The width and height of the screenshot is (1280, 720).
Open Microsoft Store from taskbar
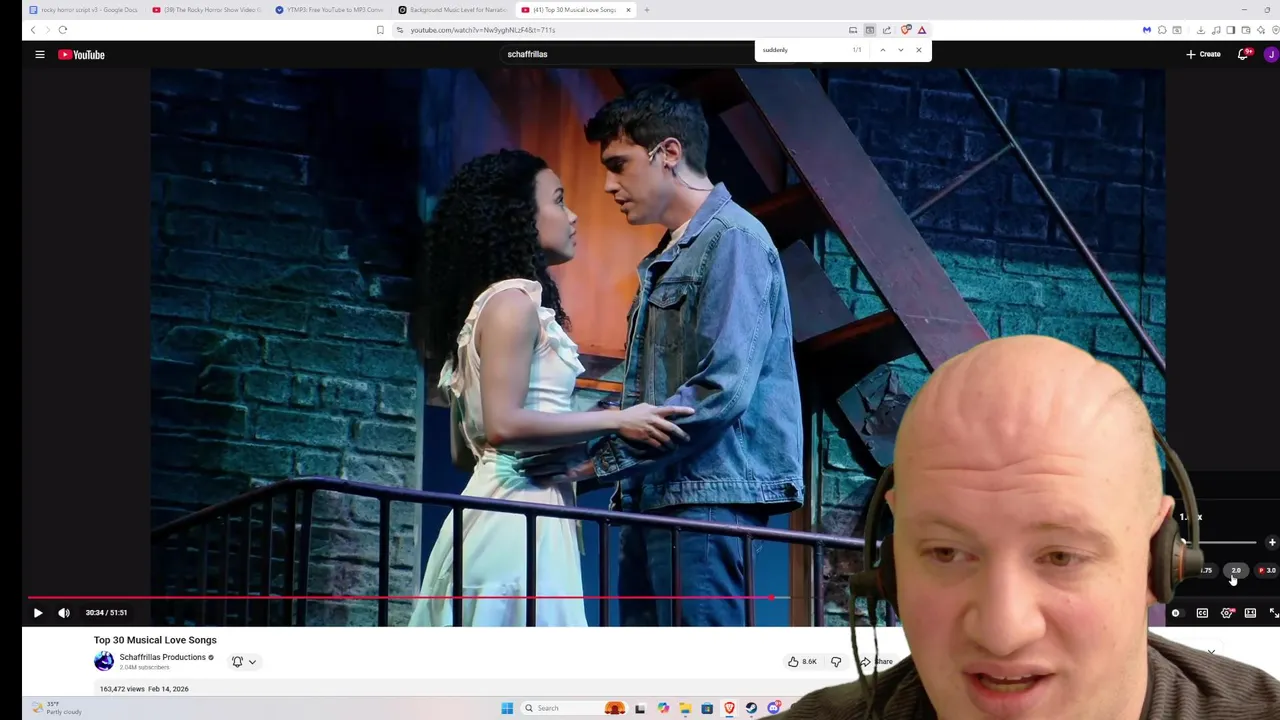point(707,708)
